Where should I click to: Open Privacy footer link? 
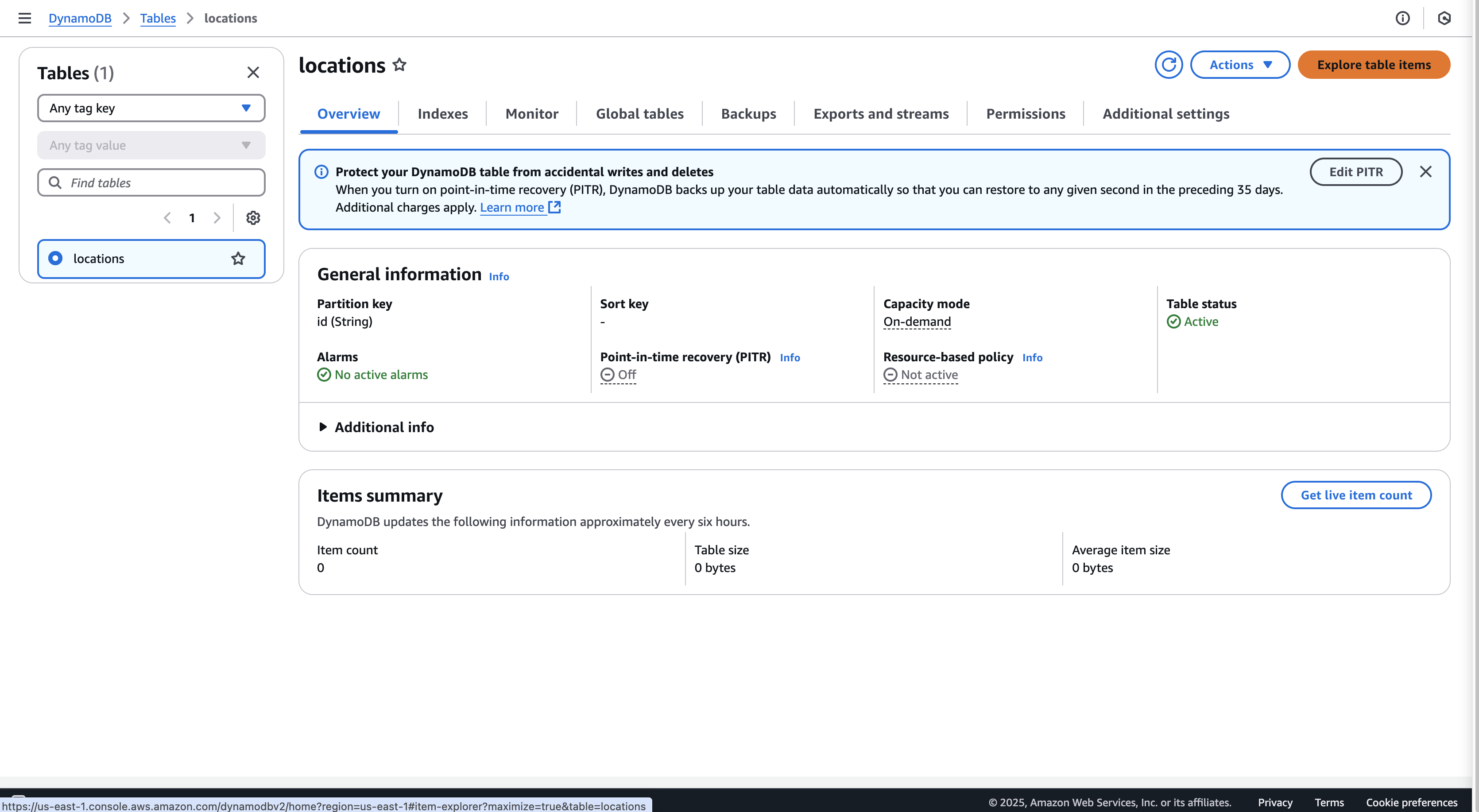(x=1275, y=802)
